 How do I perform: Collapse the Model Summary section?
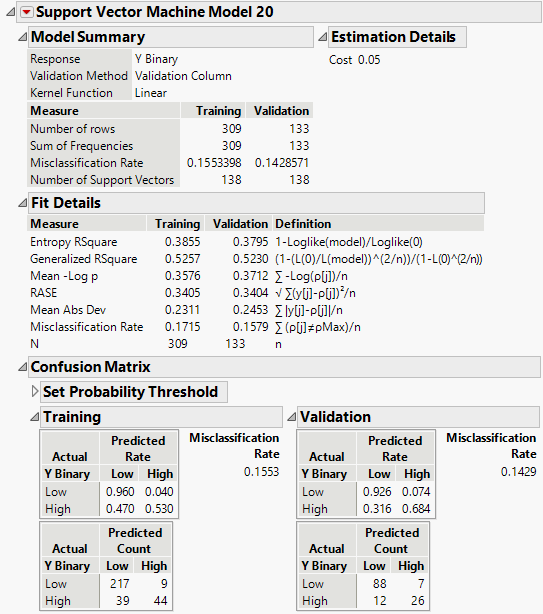pyautogui.click(x=23, y=37)
